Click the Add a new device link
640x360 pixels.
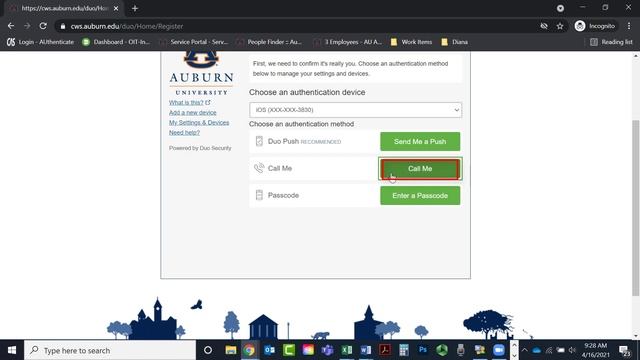click(193, 113)
